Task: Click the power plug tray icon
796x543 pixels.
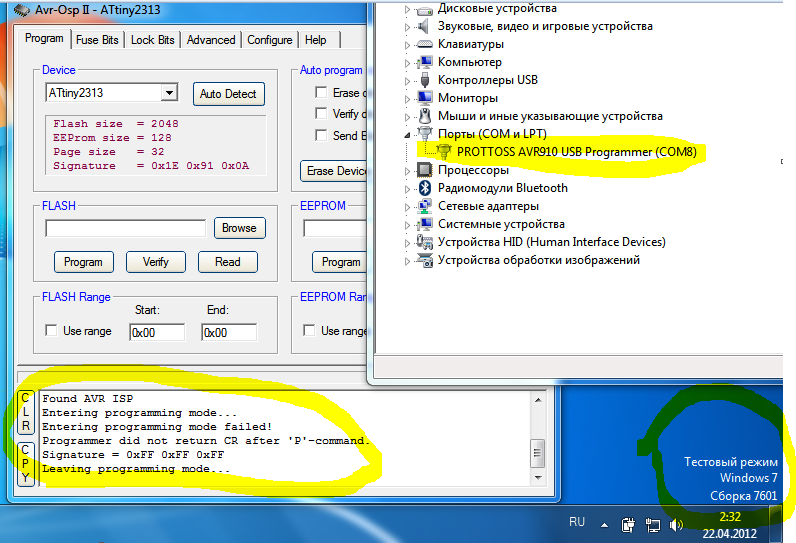Action: tap(629, 524)
